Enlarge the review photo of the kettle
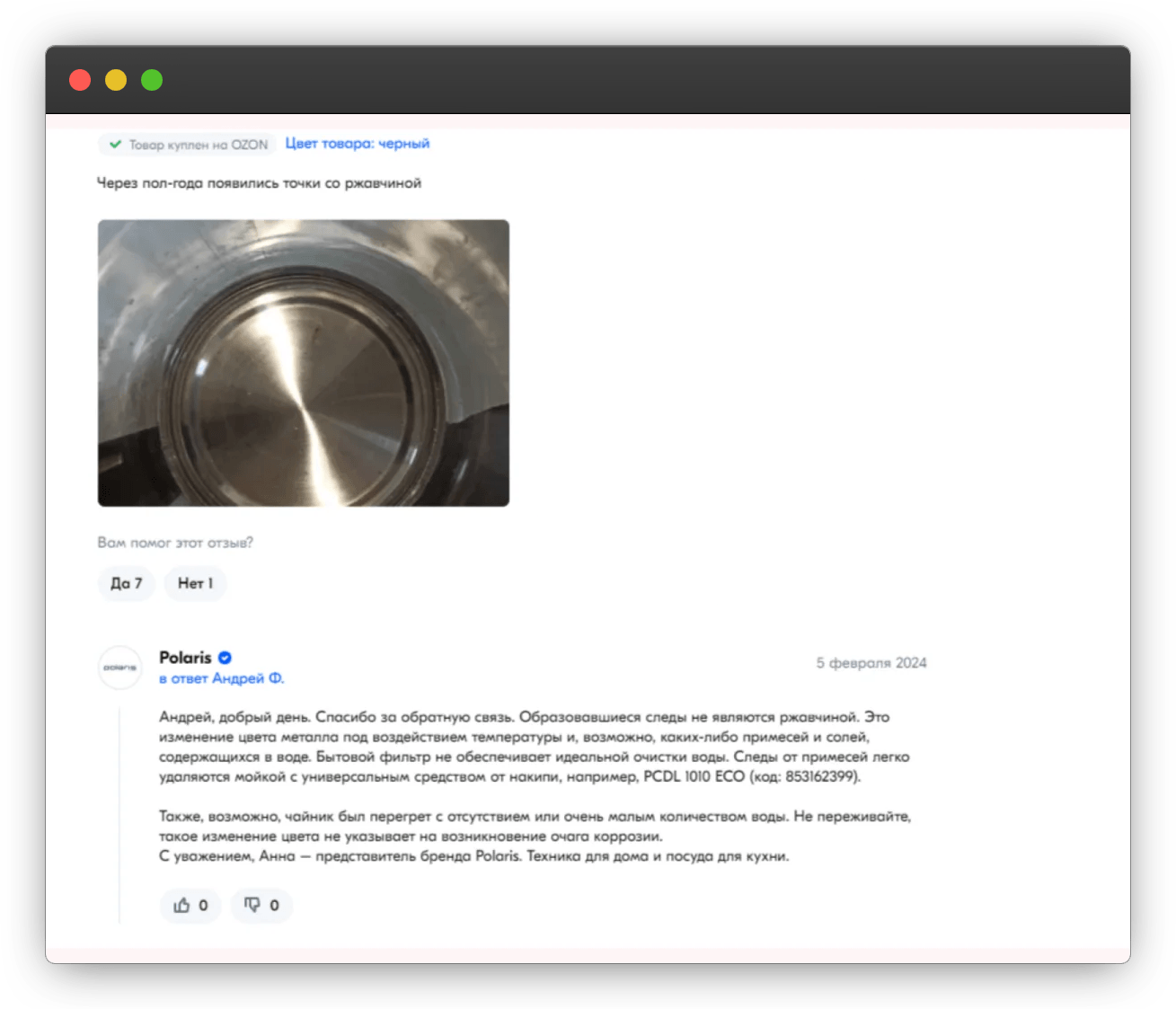Viewport: 1176px width, 1009px height. (304, 363)
